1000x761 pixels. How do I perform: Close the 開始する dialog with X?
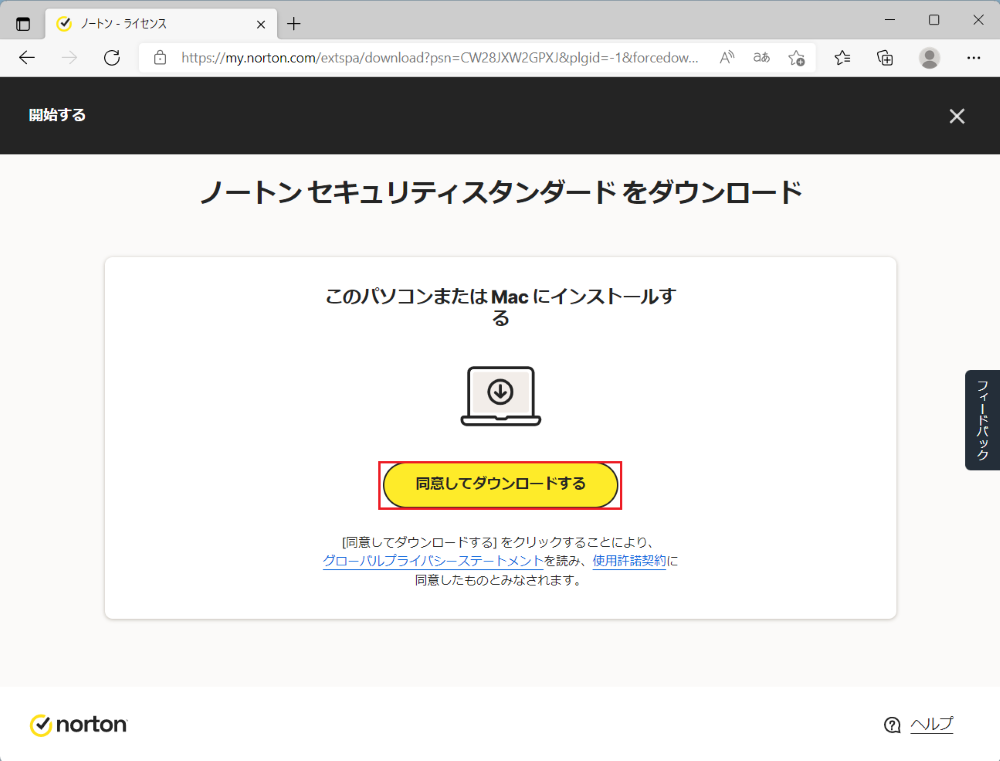point(957,116)
